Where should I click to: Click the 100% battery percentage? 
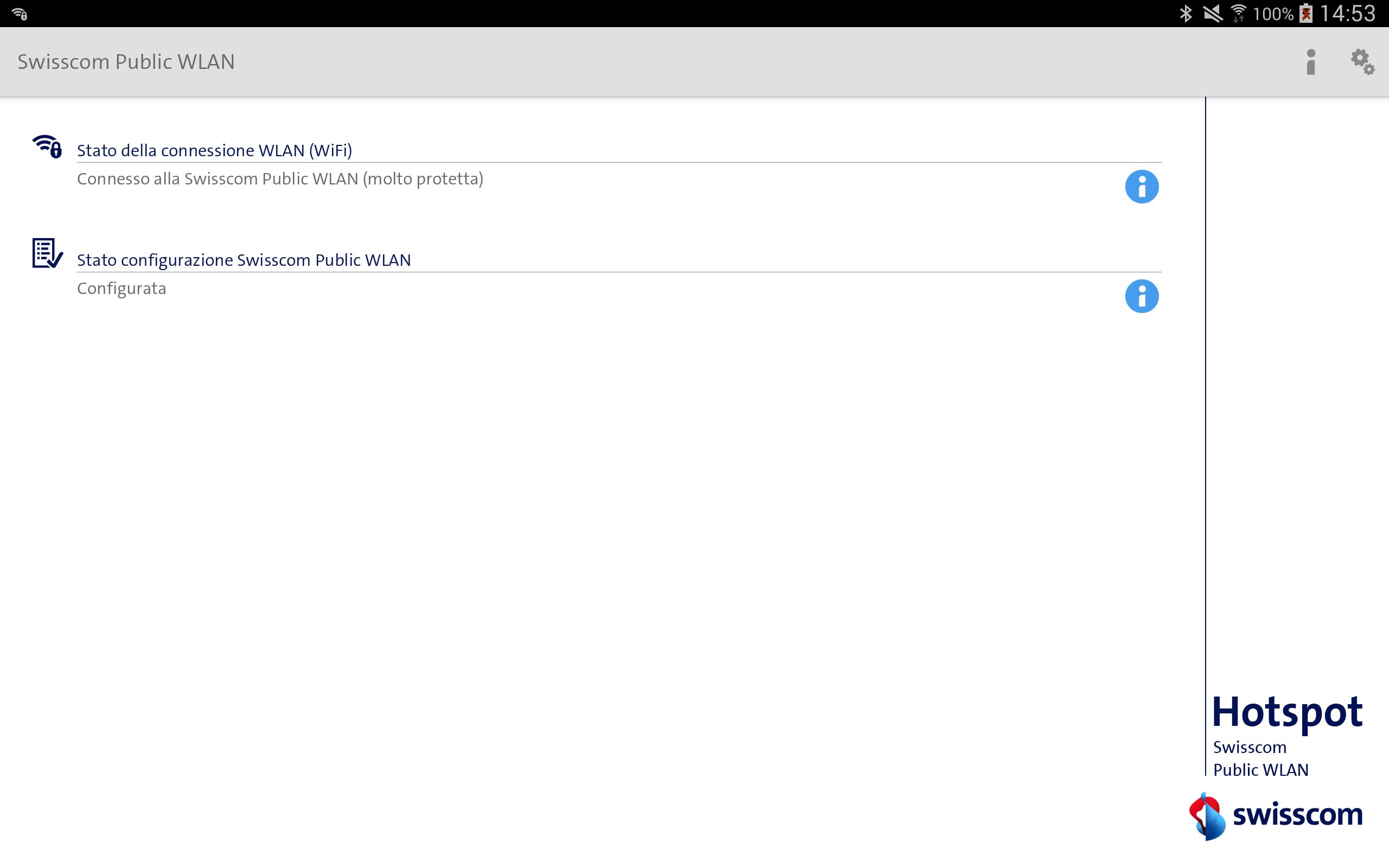pyautogui.click(x=1273, y=14)
